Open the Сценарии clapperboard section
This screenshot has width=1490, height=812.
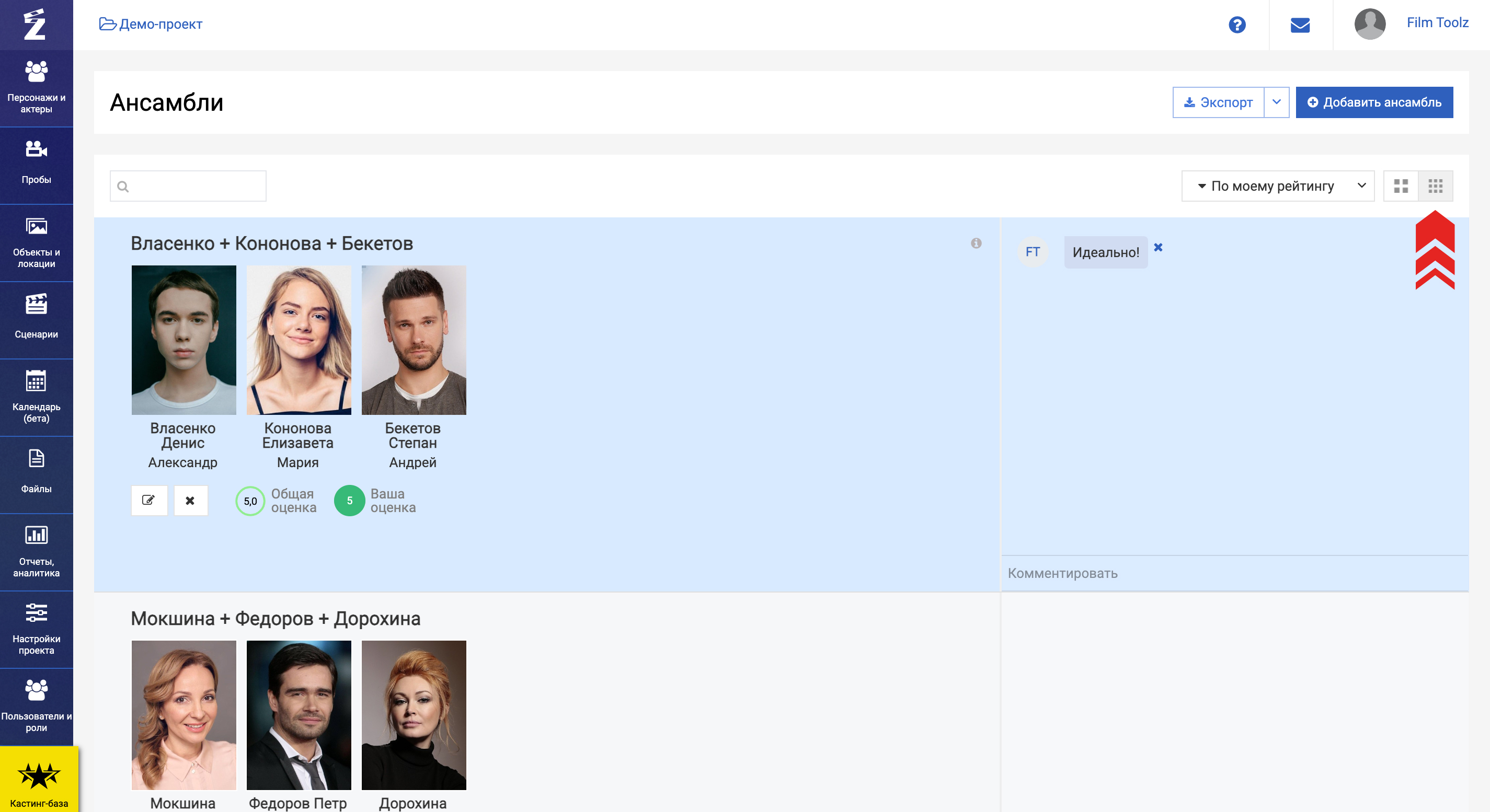coord(37,320)
